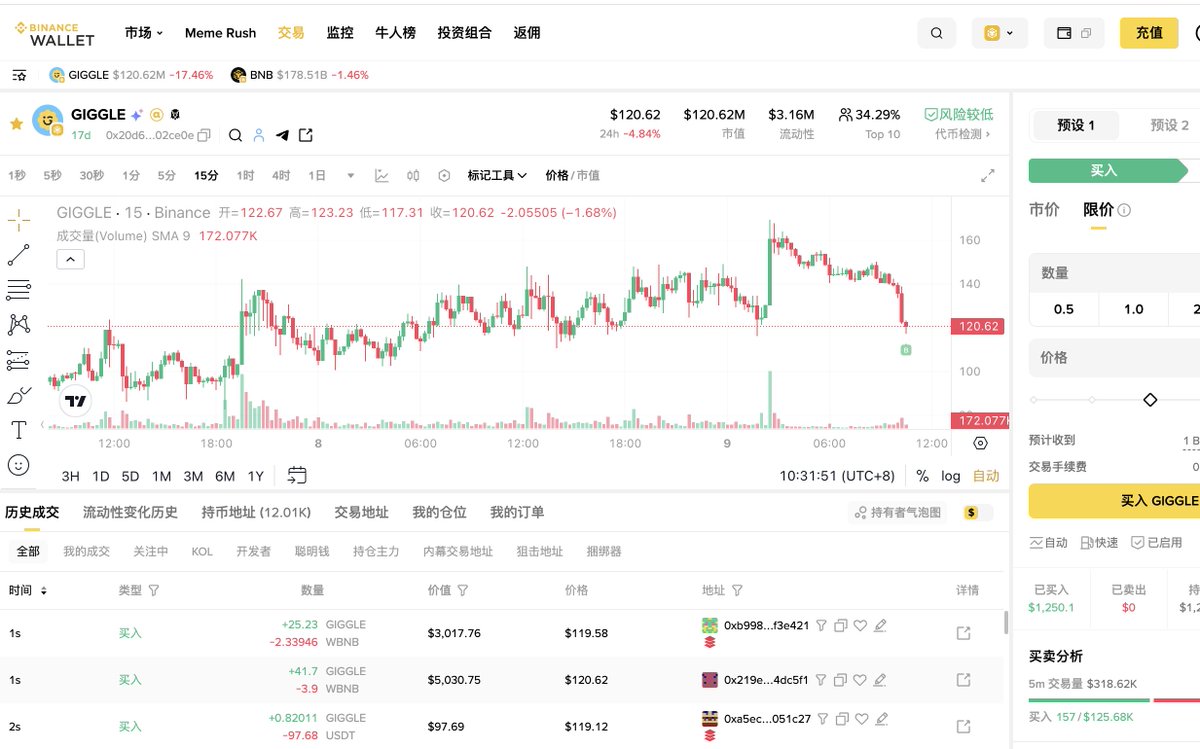Screen dimensions: 1200x749
Task: Select the crosshair cursor tool
Action: pos(18,220)
